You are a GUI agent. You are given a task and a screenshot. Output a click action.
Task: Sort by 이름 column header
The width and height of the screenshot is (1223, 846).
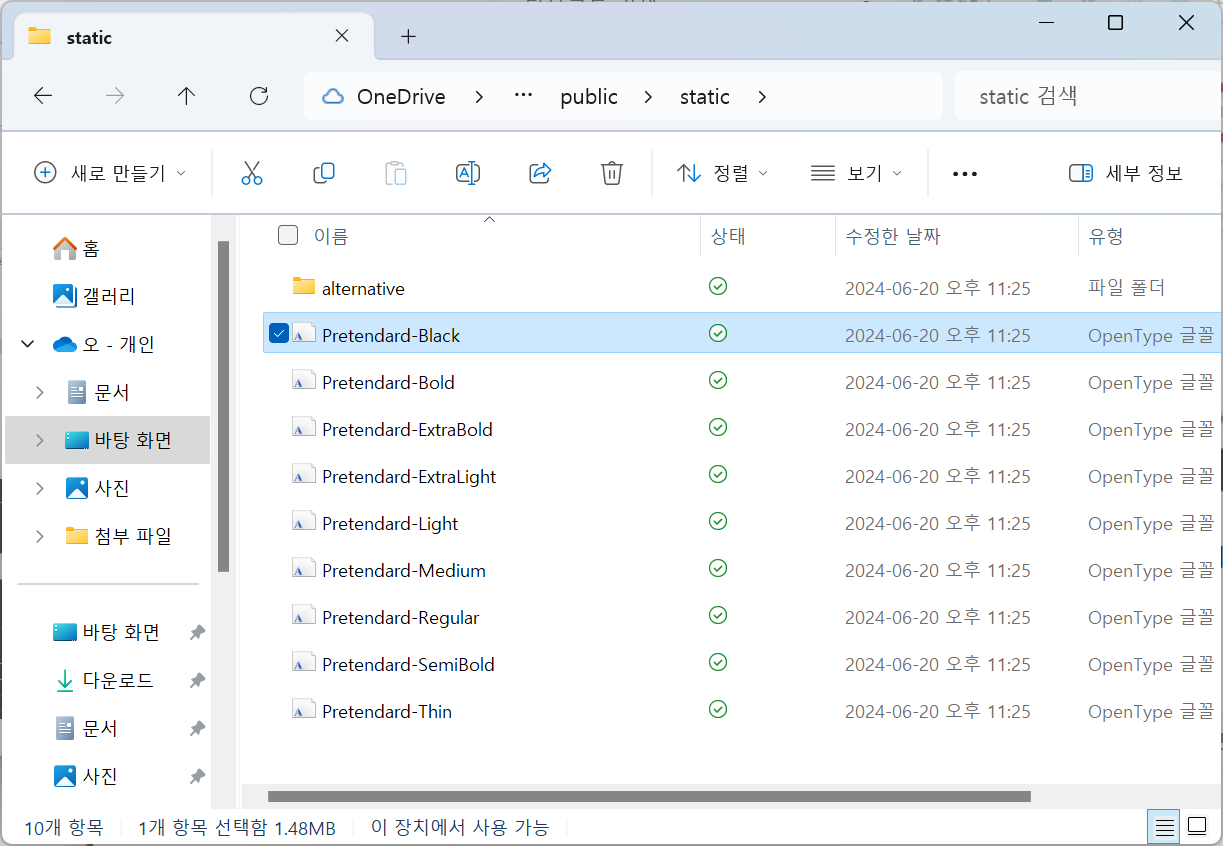[x=331, y=237]
